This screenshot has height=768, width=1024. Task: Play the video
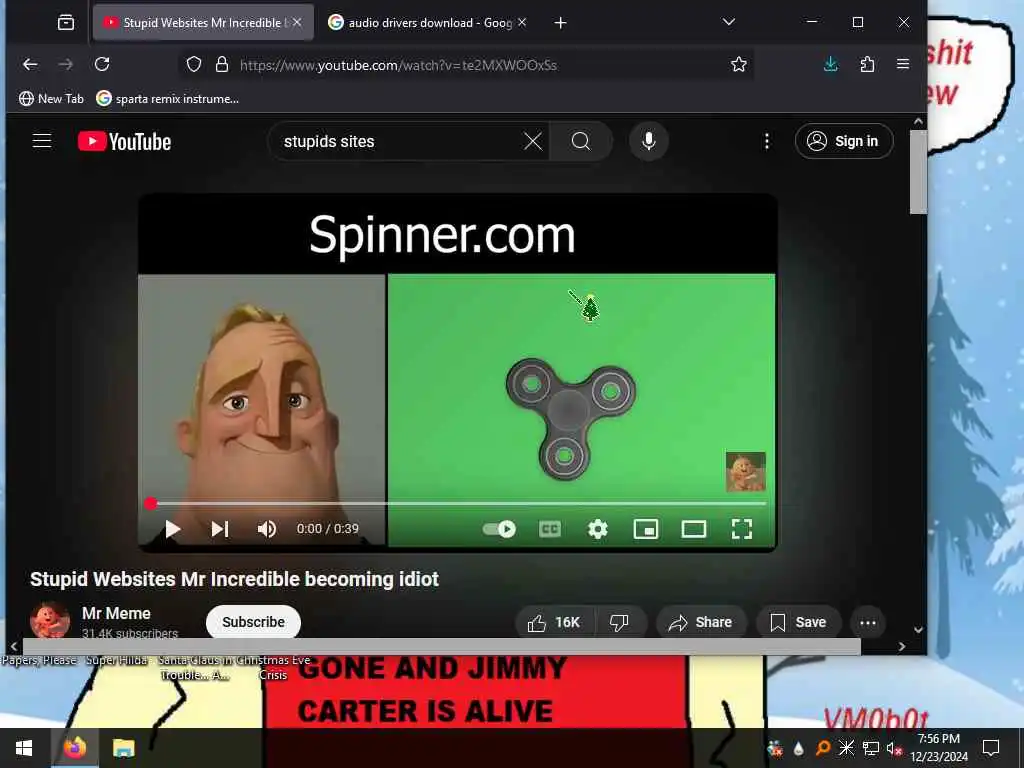click(x=172, y=529)
